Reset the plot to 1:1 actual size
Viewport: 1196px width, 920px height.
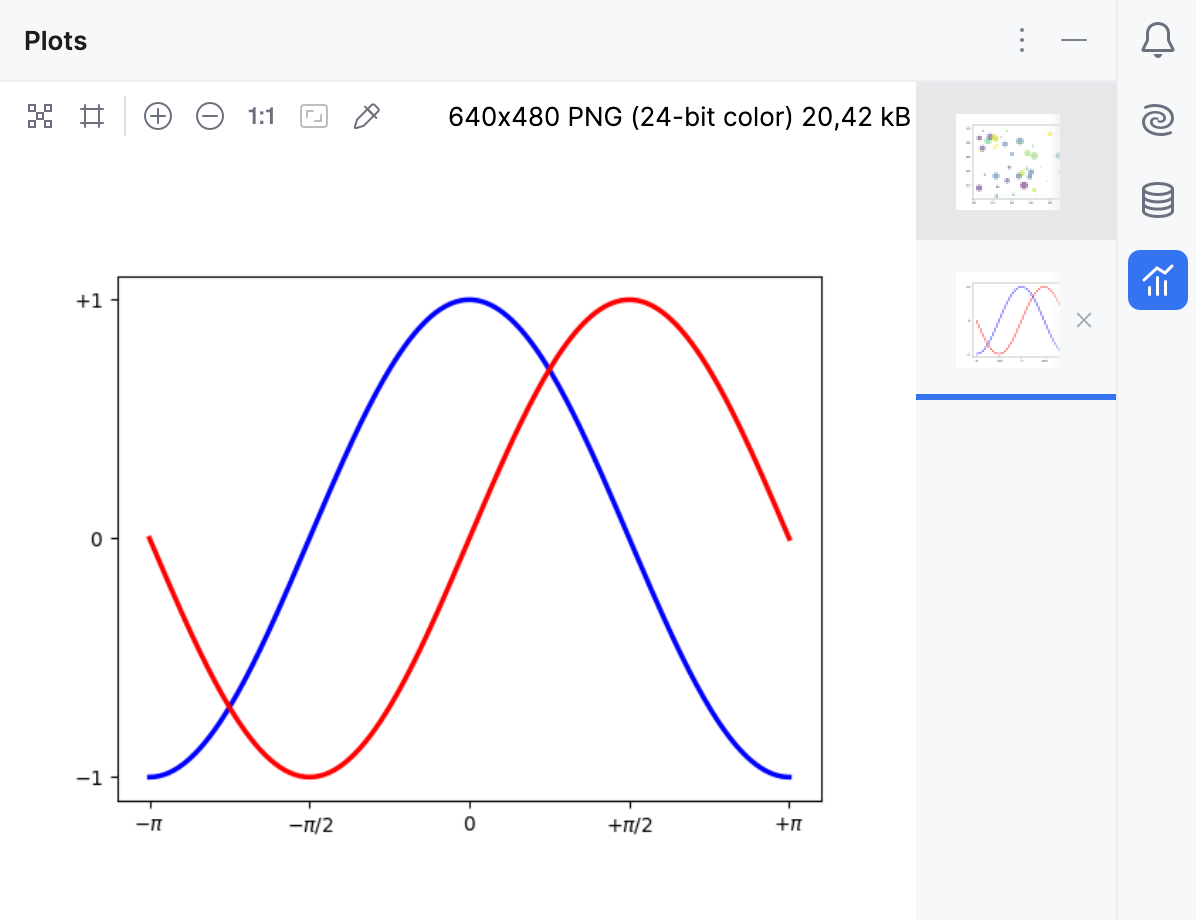260,116
